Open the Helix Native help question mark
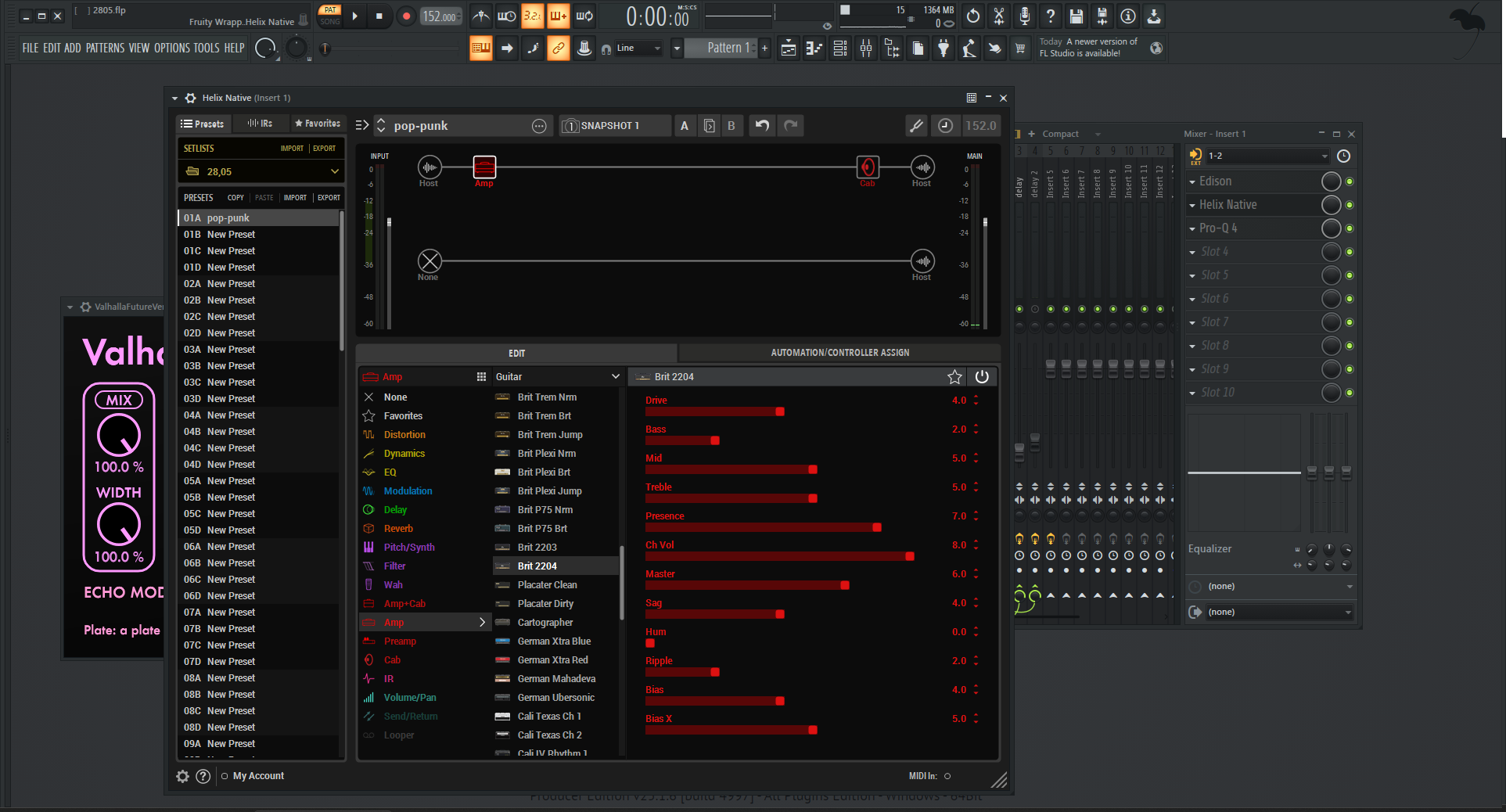The image size is (1506, 812). pyautogui.click(x=203, y=776)
